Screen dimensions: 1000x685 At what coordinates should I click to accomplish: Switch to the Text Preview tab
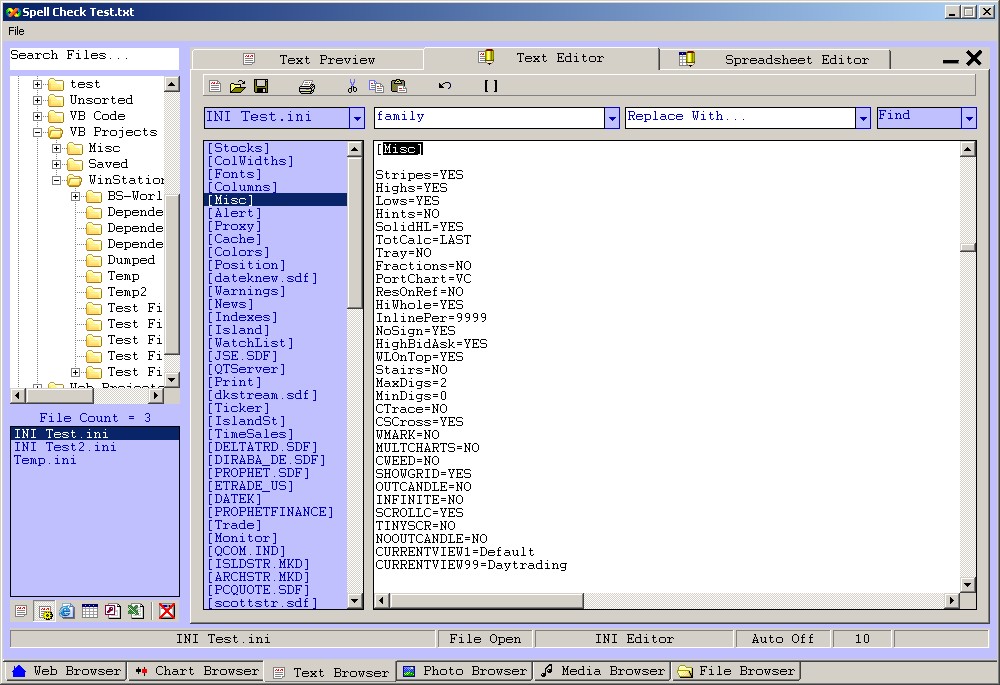pos(309,59)
